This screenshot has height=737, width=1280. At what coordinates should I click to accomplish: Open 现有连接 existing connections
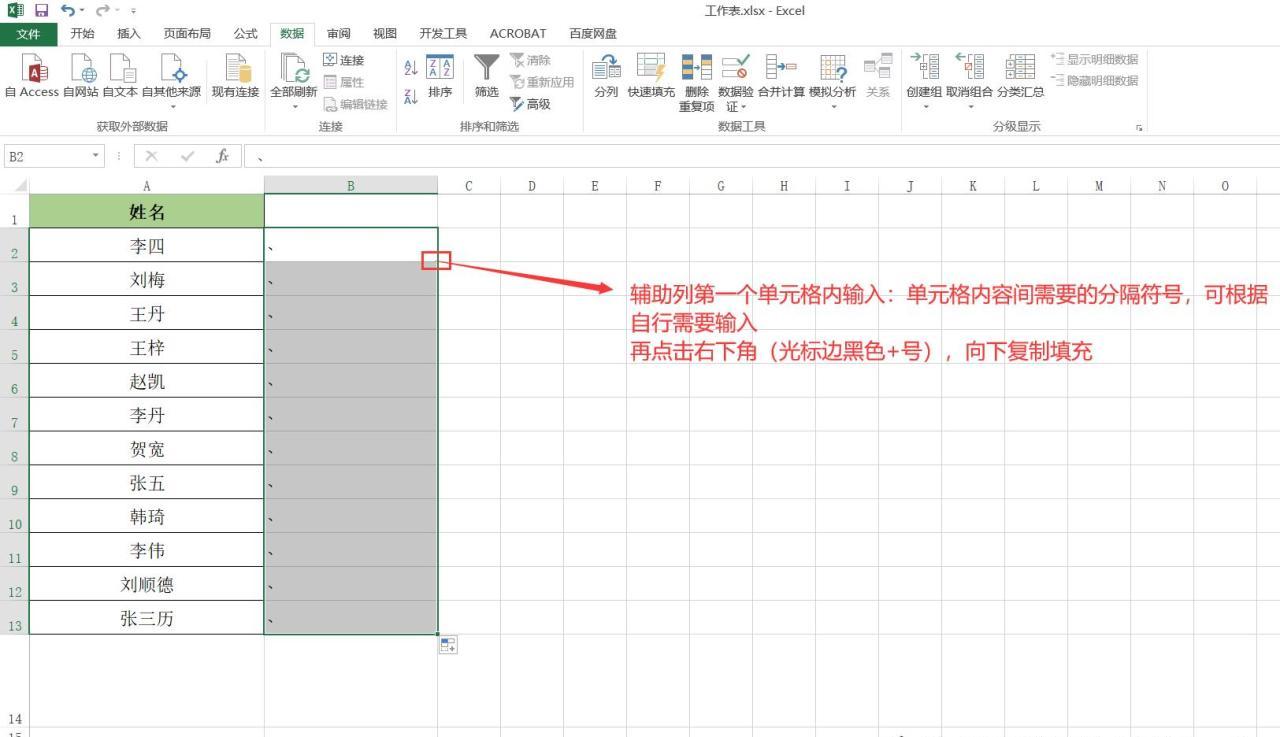point(235,76)
